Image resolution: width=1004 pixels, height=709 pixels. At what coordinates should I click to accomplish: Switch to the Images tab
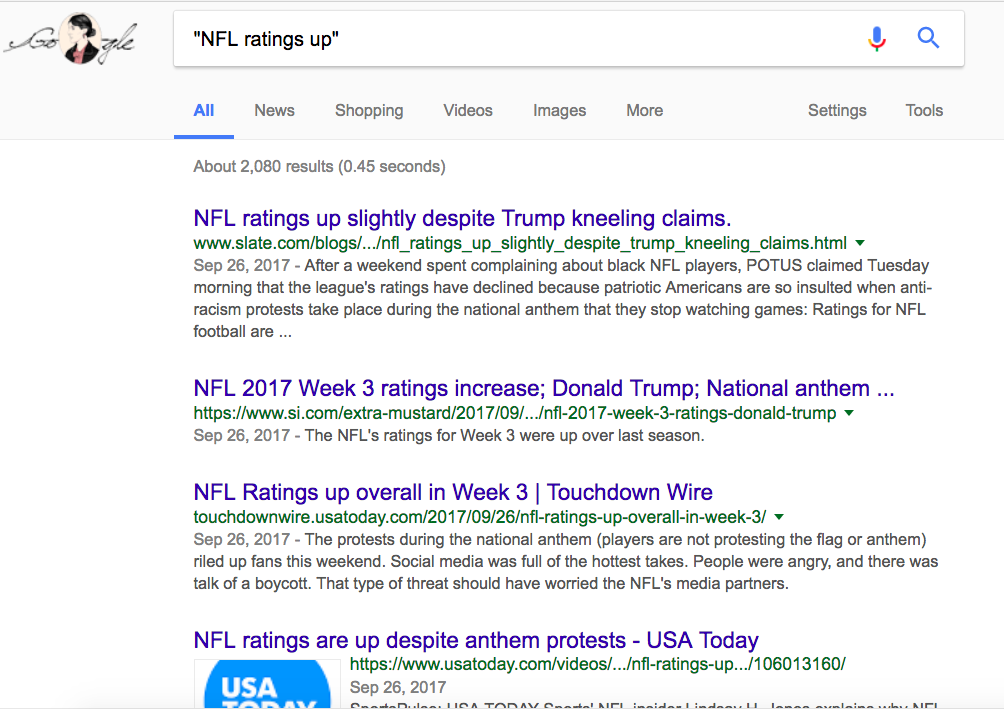(560, 111)
